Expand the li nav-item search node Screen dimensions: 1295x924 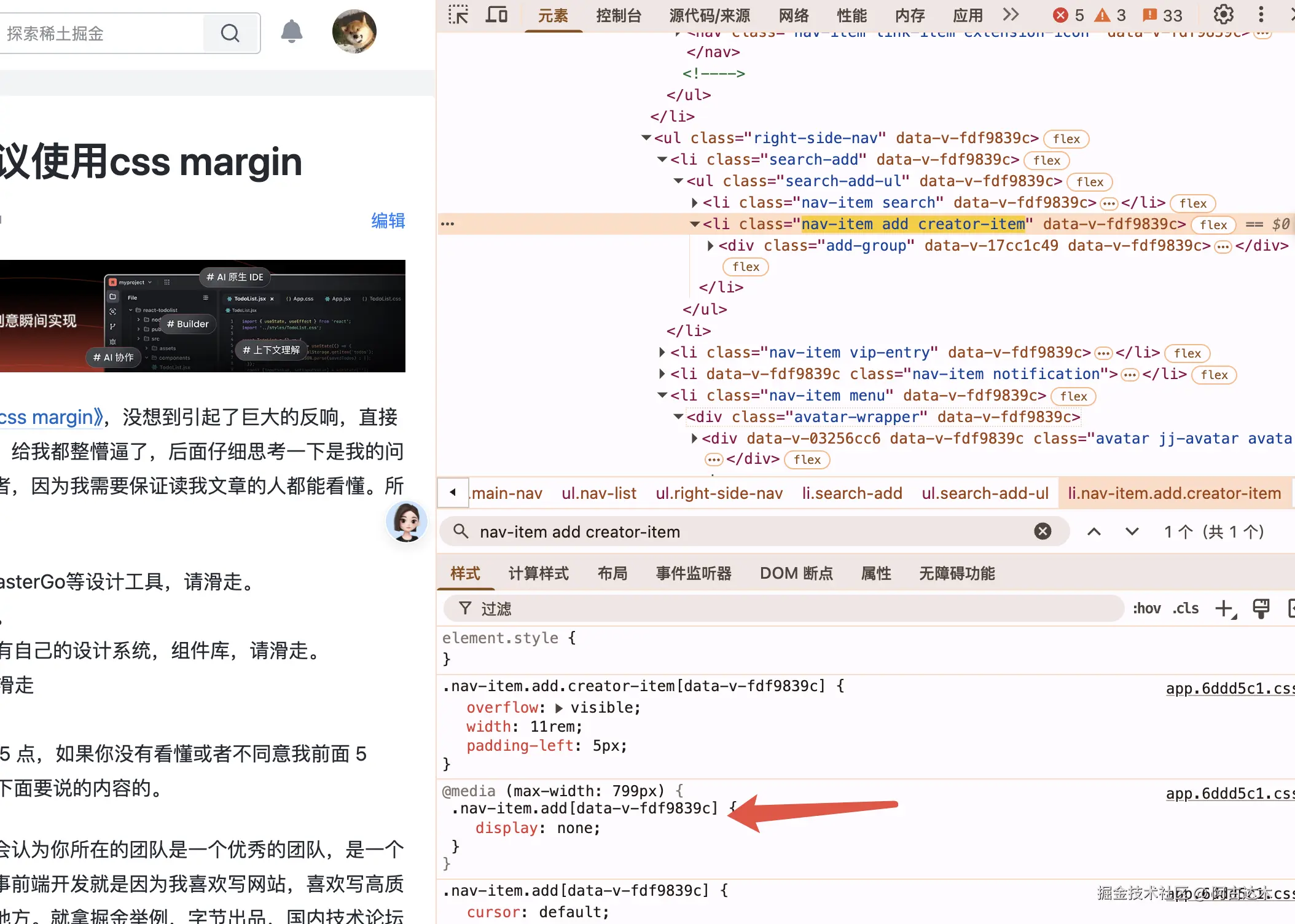point(694,203)
